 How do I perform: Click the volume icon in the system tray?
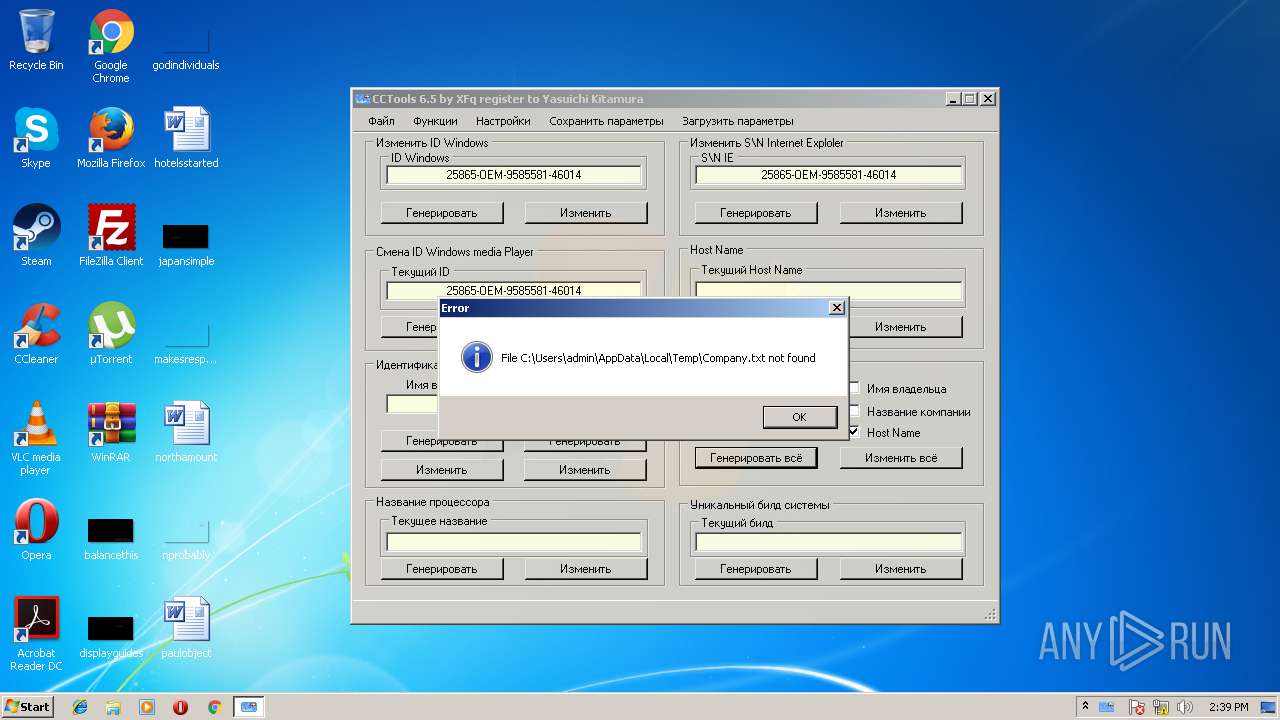1185,707
